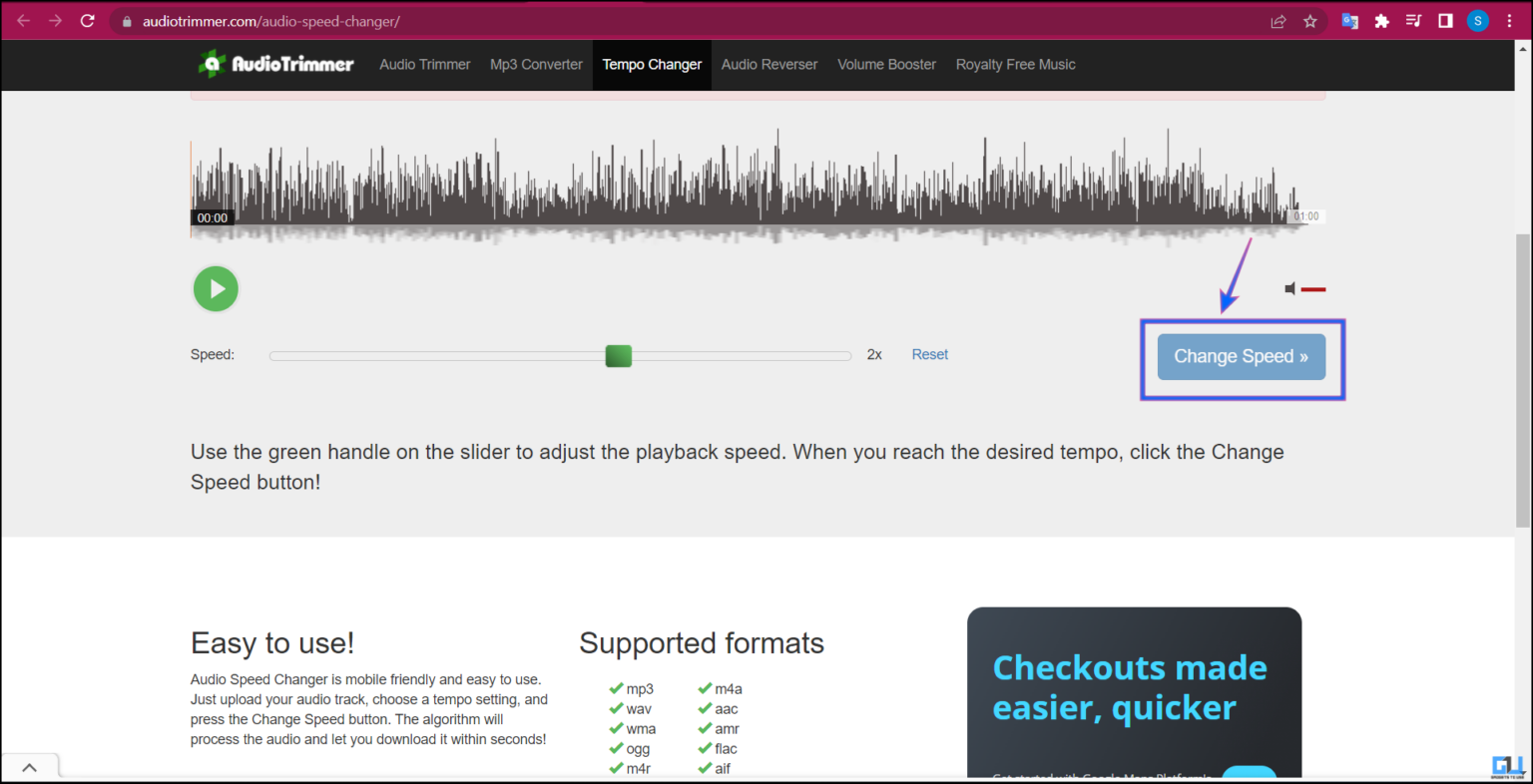Reset the playback speed
Screen dimensions: 1533x784
(929, 354)
